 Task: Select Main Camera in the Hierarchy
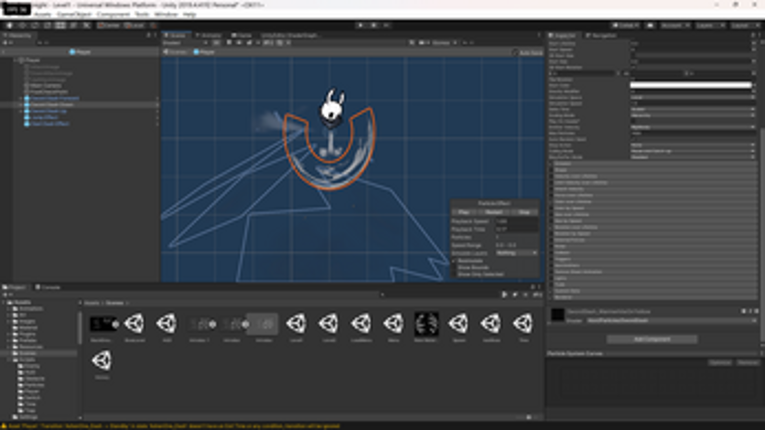[44, 85]
